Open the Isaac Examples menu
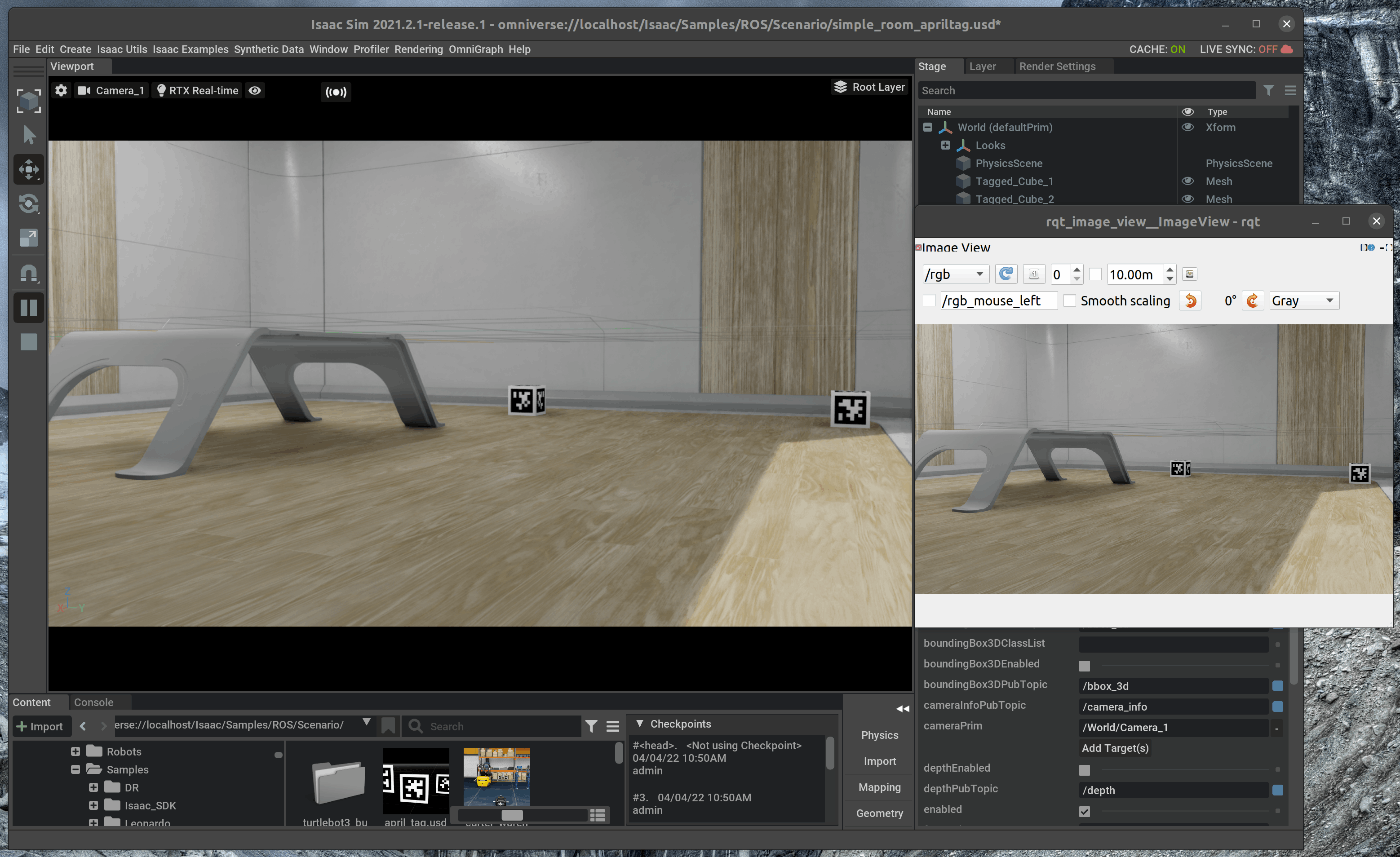Screen dimensions: 1400x857 pos(191,49)
